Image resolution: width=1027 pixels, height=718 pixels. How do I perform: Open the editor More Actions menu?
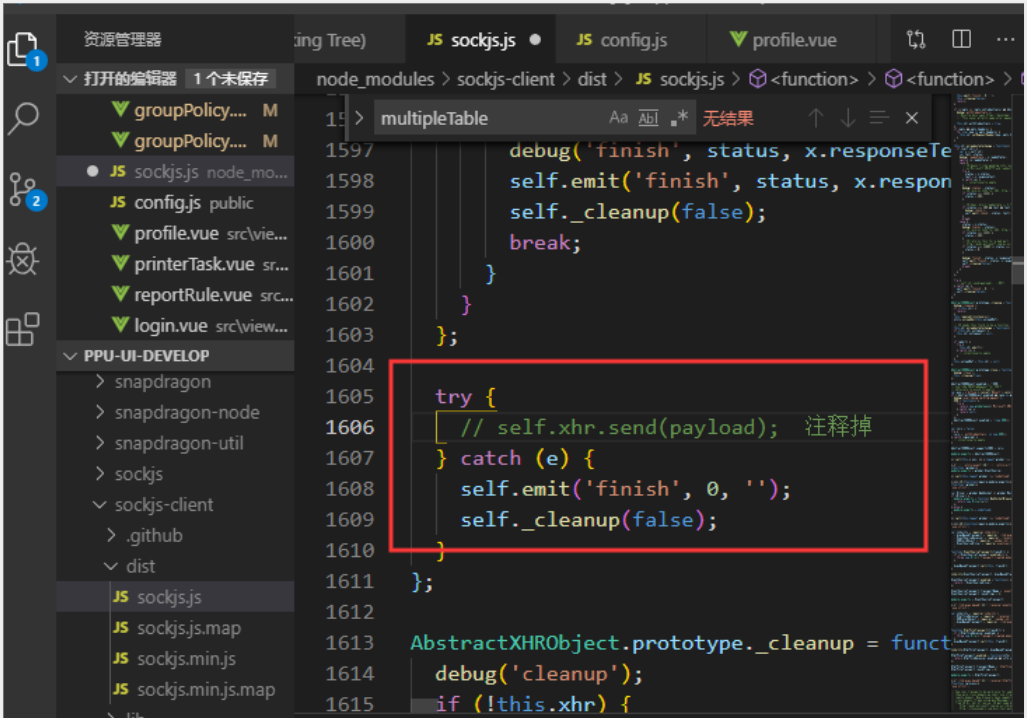[1005, 39]
